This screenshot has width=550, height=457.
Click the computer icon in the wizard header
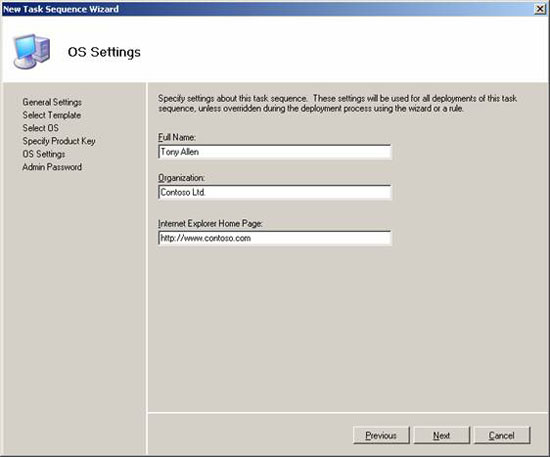[32, 52]
